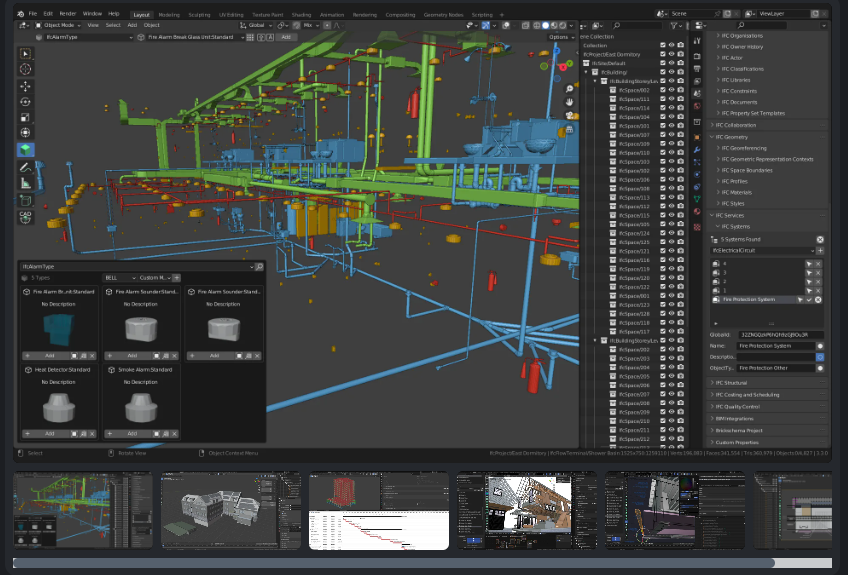Toggle camera view in the viewport
This screenshot has height=575, width=848.
[569, 116]
